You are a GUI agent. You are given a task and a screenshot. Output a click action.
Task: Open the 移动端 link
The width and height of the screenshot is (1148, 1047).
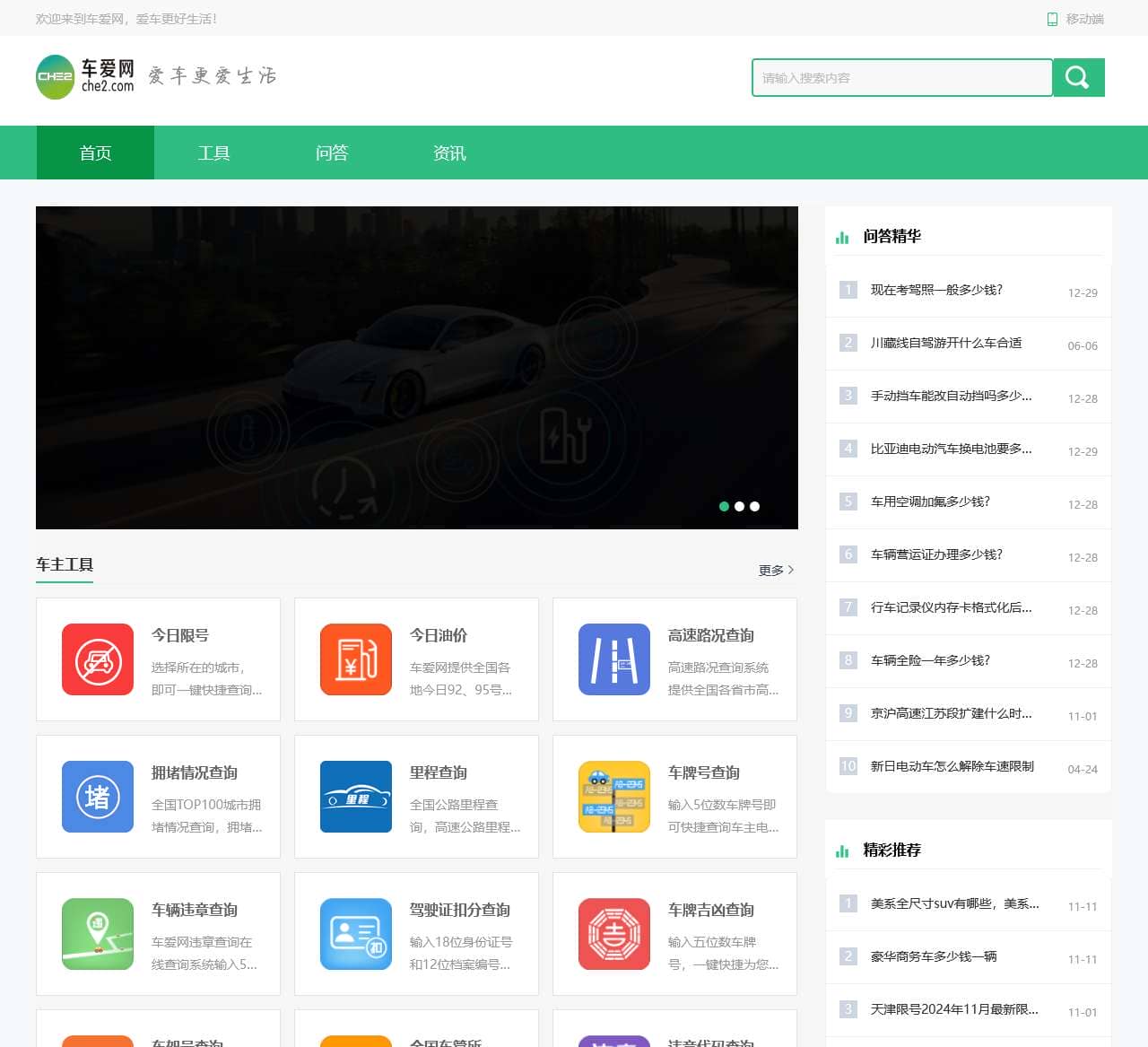pos(1085,19)
